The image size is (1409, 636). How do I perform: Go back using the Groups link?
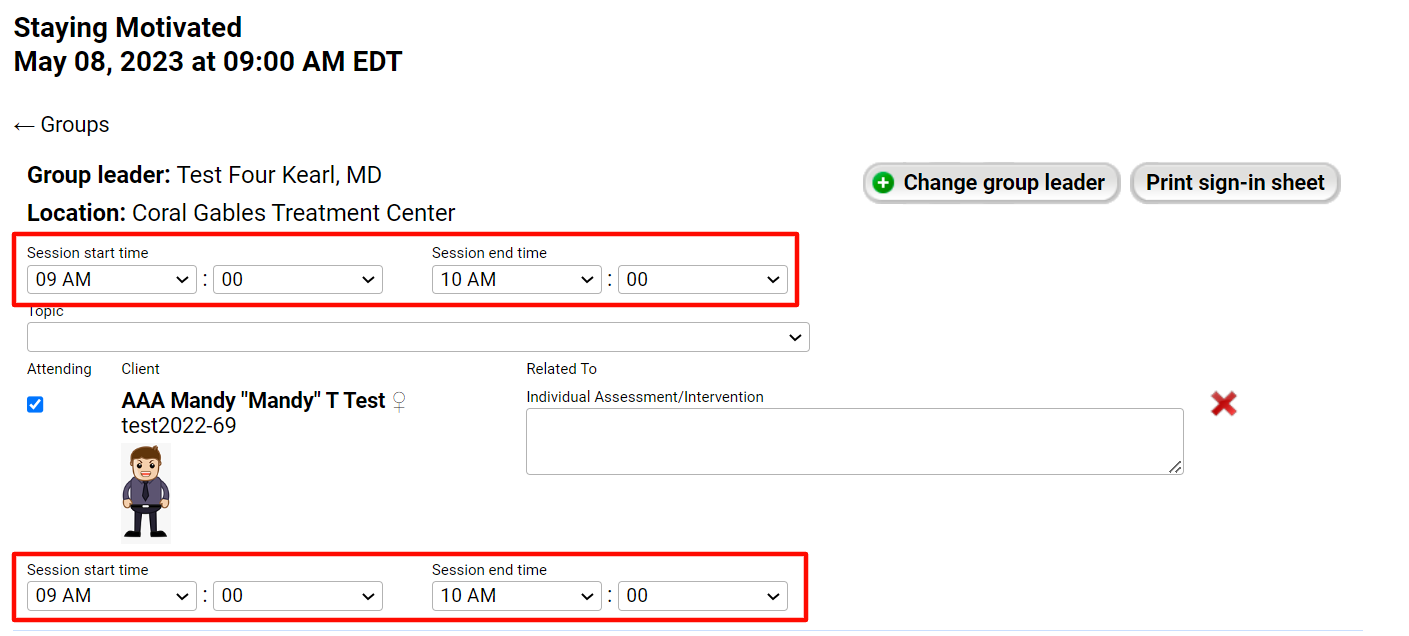coord(62,125)
